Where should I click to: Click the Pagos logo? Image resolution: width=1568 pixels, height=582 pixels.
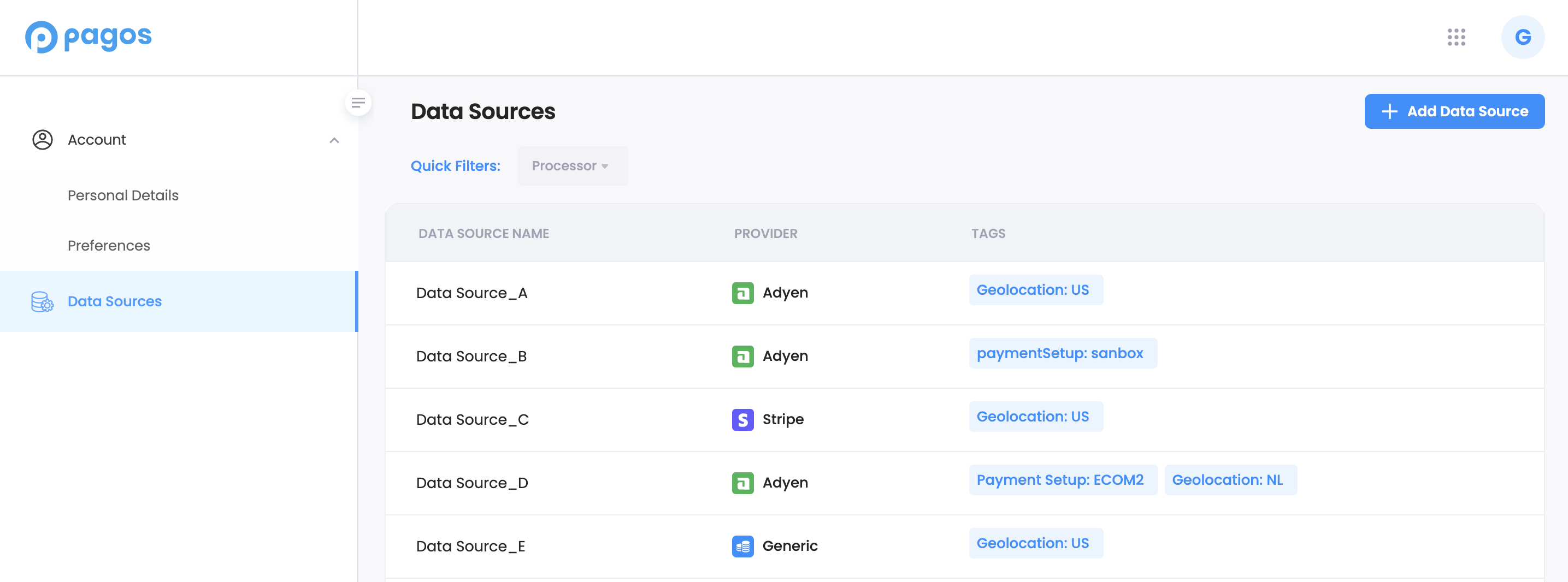pos(89,37)
